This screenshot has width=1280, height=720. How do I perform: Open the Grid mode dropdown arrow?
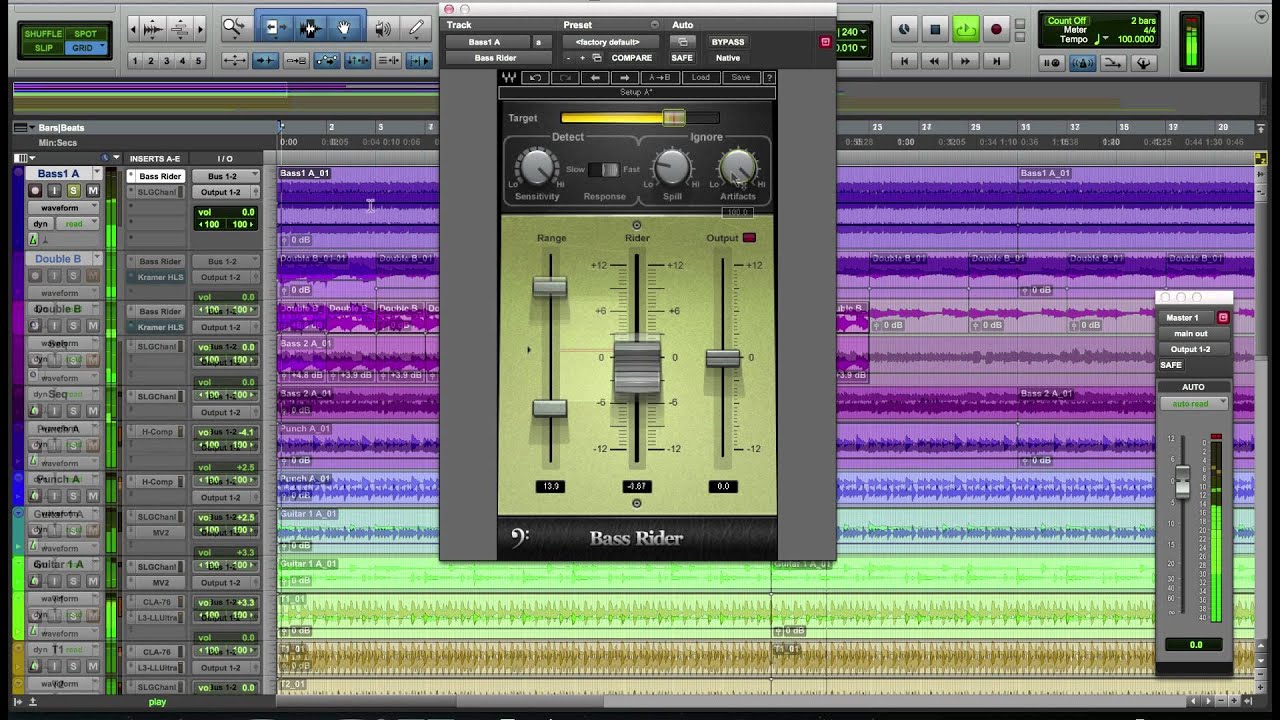click(x=101, y=48)
